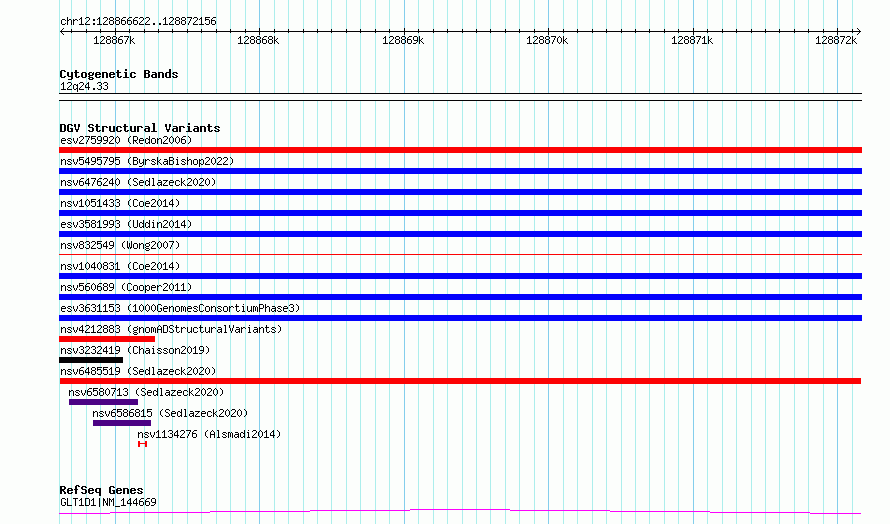This screenshot has height=524, width=890.
Task: Open nsv4212883 (gnomADStructuralVariants) label
Action: [171, 329]
